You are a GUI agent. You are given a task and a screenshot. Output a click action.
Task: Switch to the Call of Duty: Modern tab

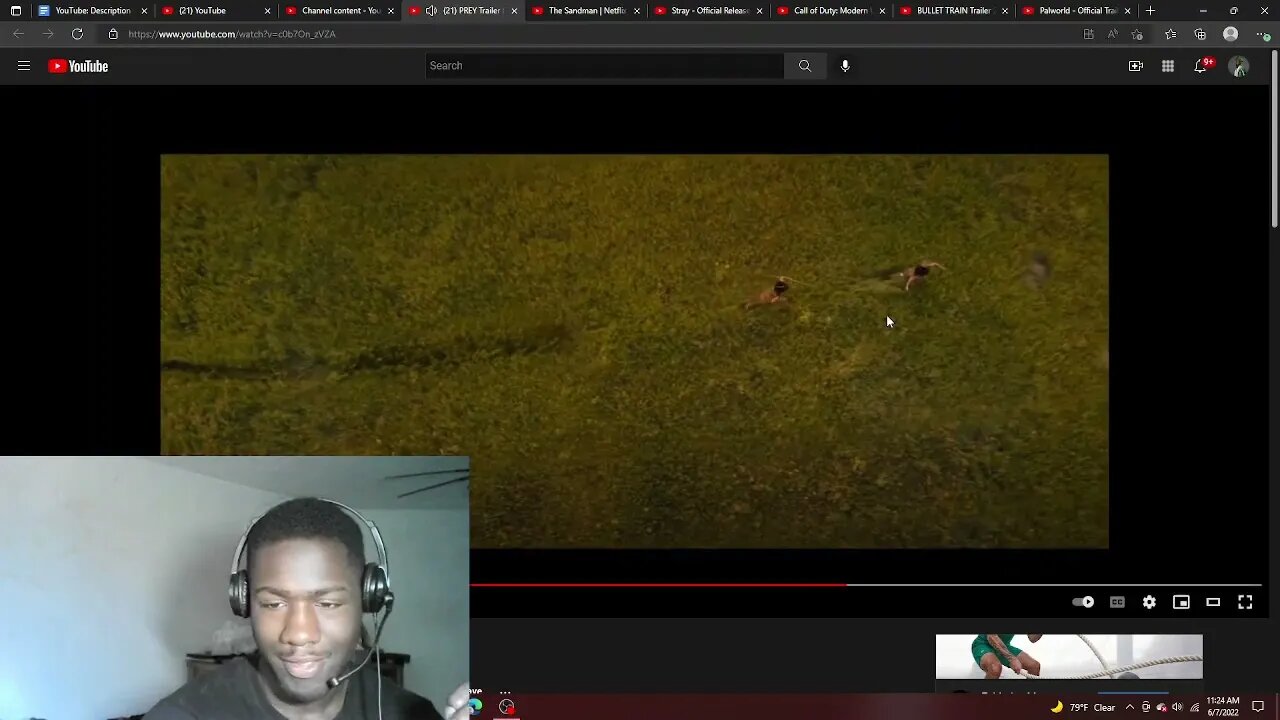(830, 11)
